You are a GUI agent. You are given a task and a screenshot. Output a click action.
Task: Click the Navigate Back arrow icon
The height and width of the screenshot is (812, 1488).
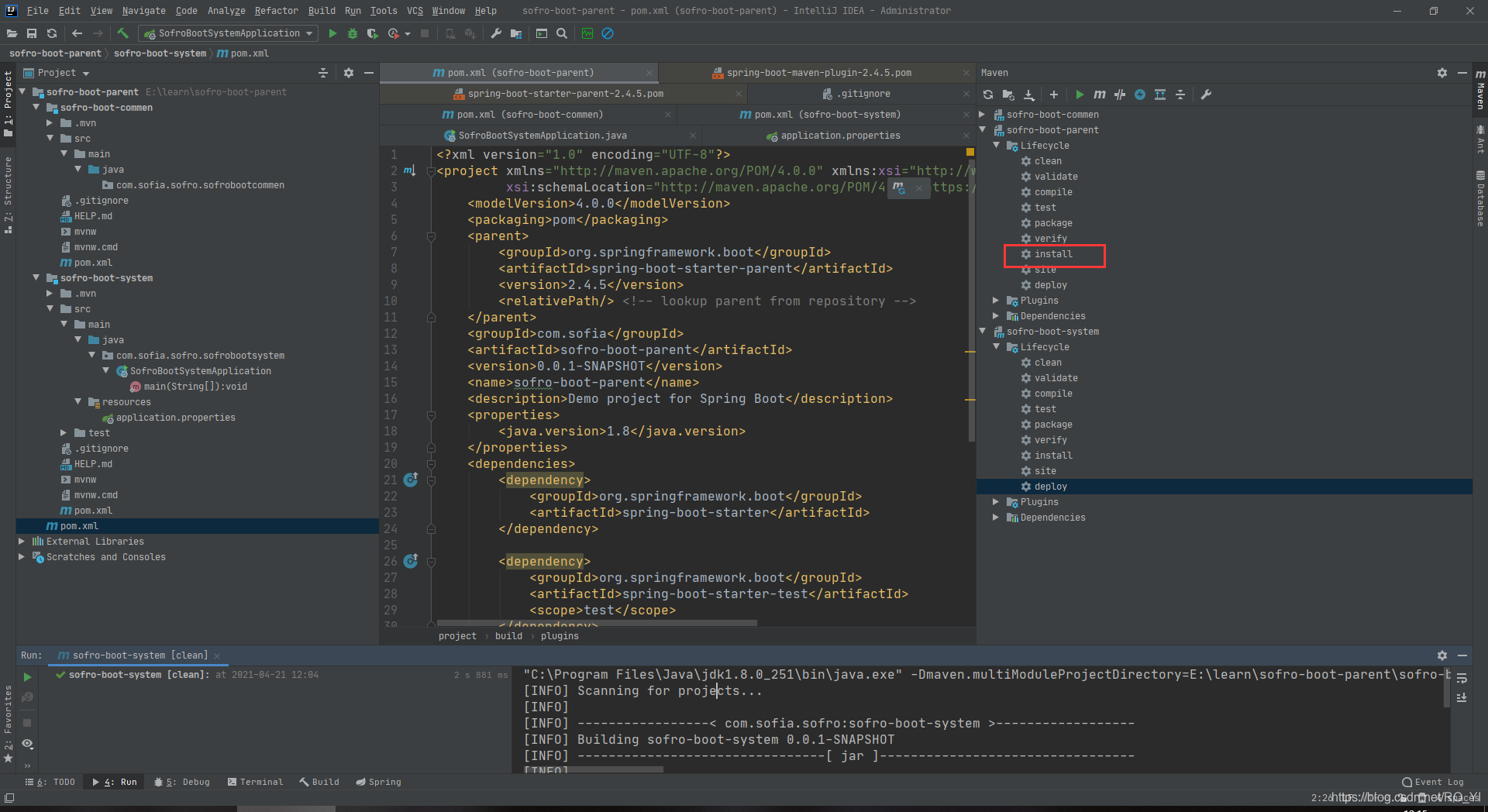click(x=77, y=33)
